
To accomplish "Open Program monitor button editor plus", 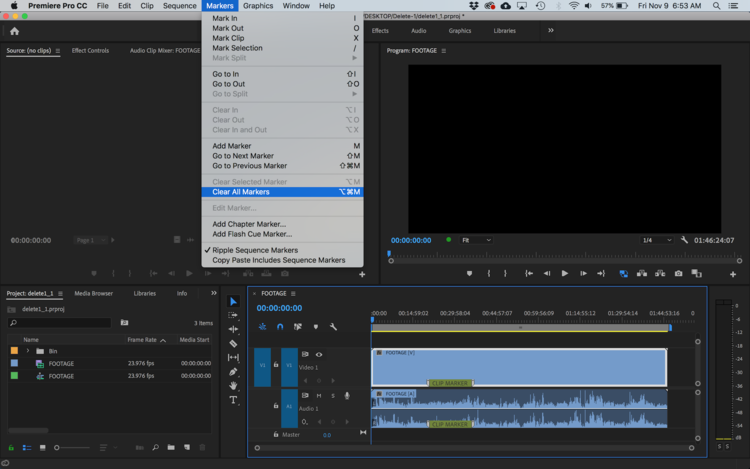I will point(733,274).
